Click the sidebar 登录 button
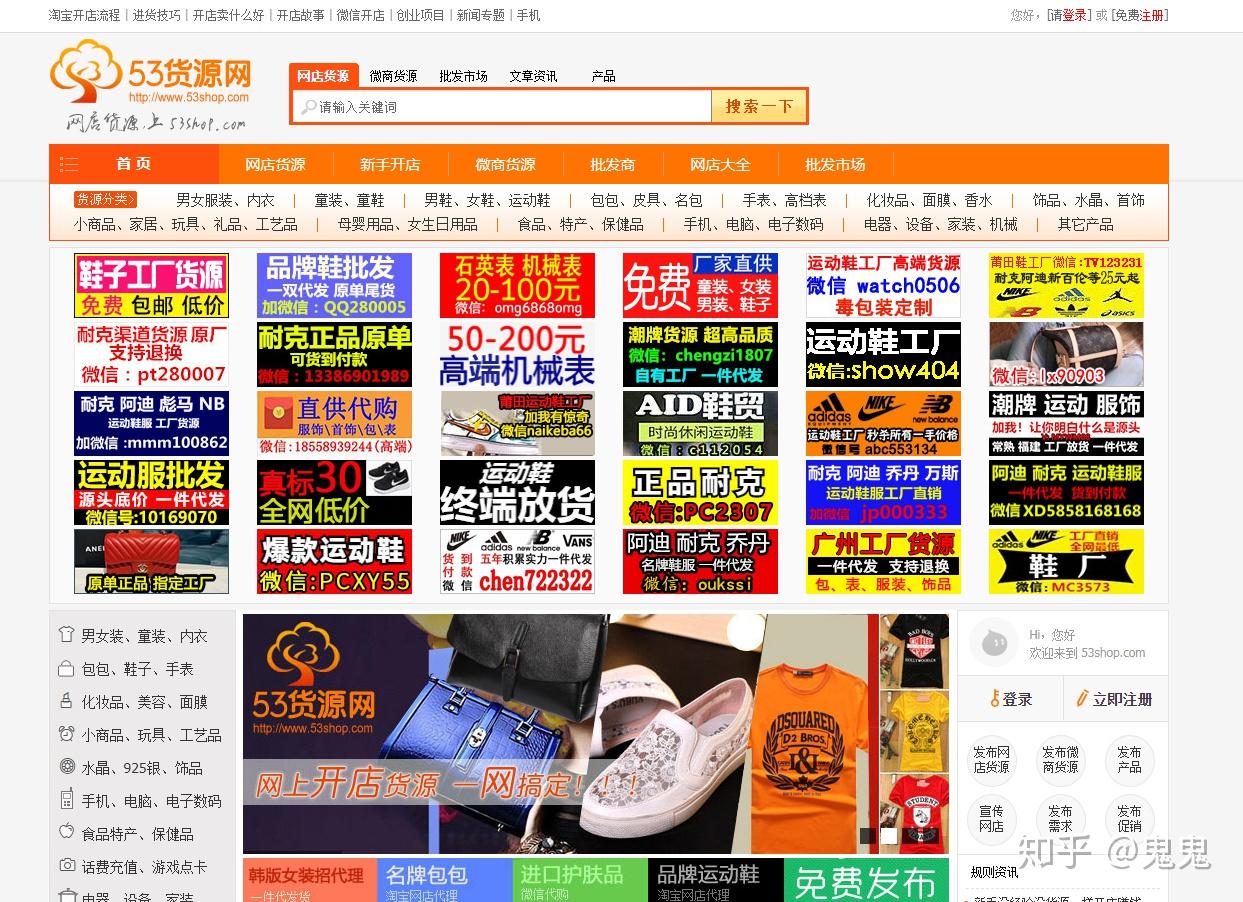Image resolution: width=1243 pixels, height=902 pixels. [x=1010, y=699]
